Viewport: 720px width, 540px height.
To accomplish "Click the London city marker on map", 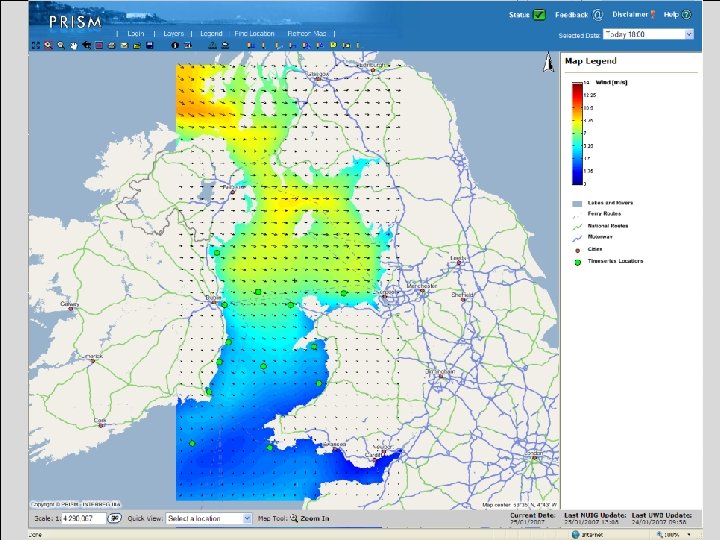I will 534,457.
